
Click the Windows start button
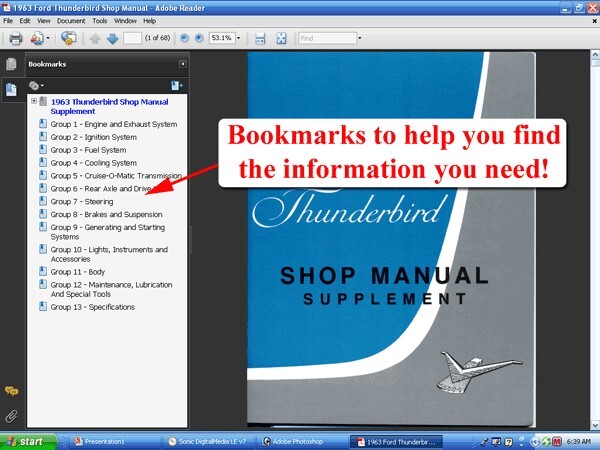(28, 442)
